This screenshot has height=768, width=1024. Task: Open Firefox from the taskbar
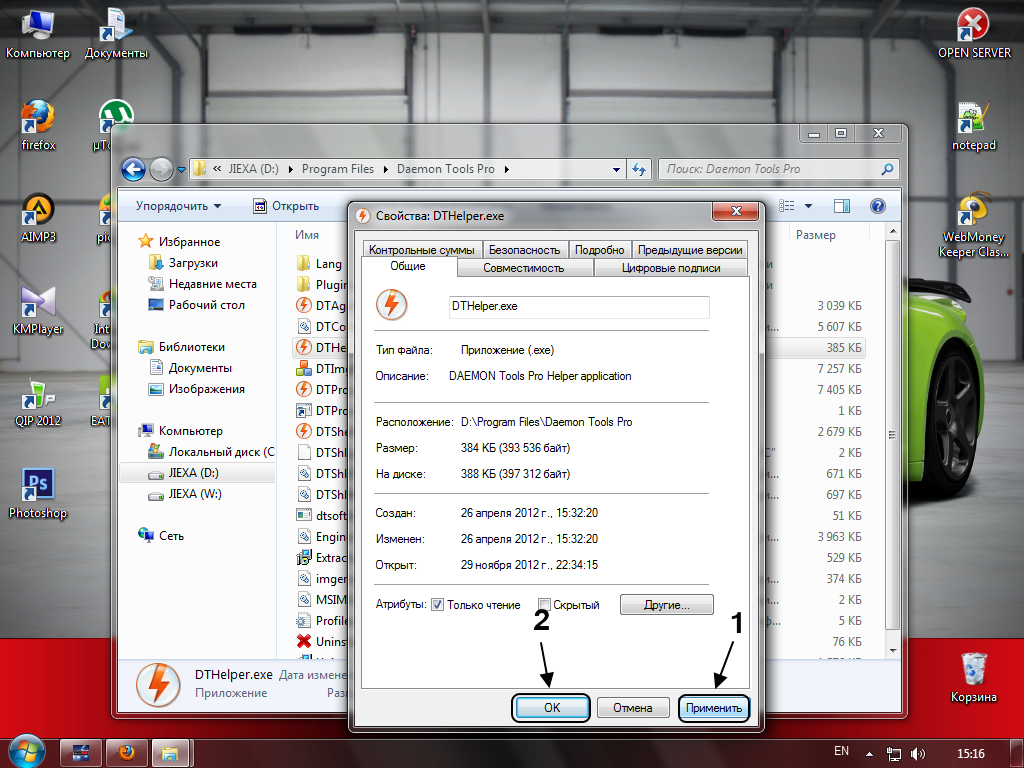127,754
